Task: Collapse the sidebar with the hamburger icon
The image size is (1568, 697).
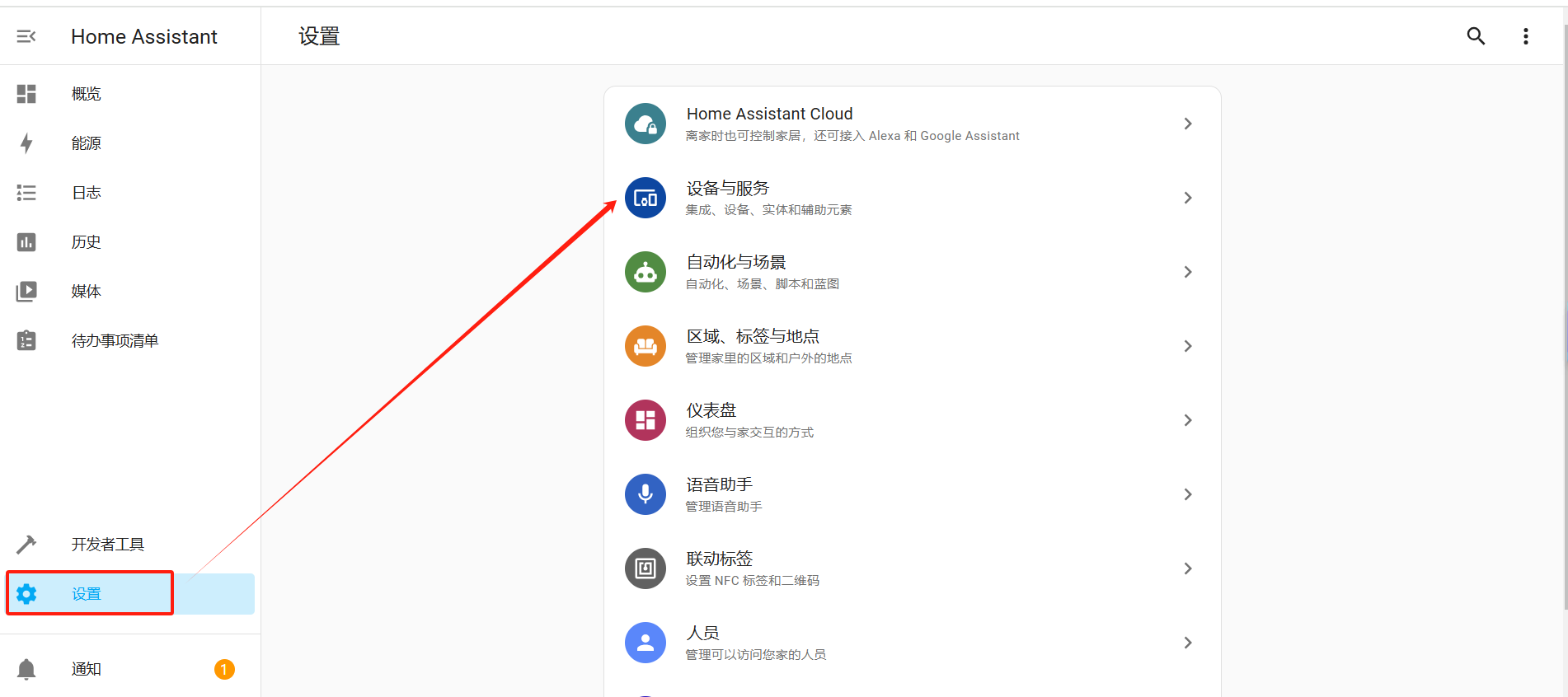Action: (26, 36)
